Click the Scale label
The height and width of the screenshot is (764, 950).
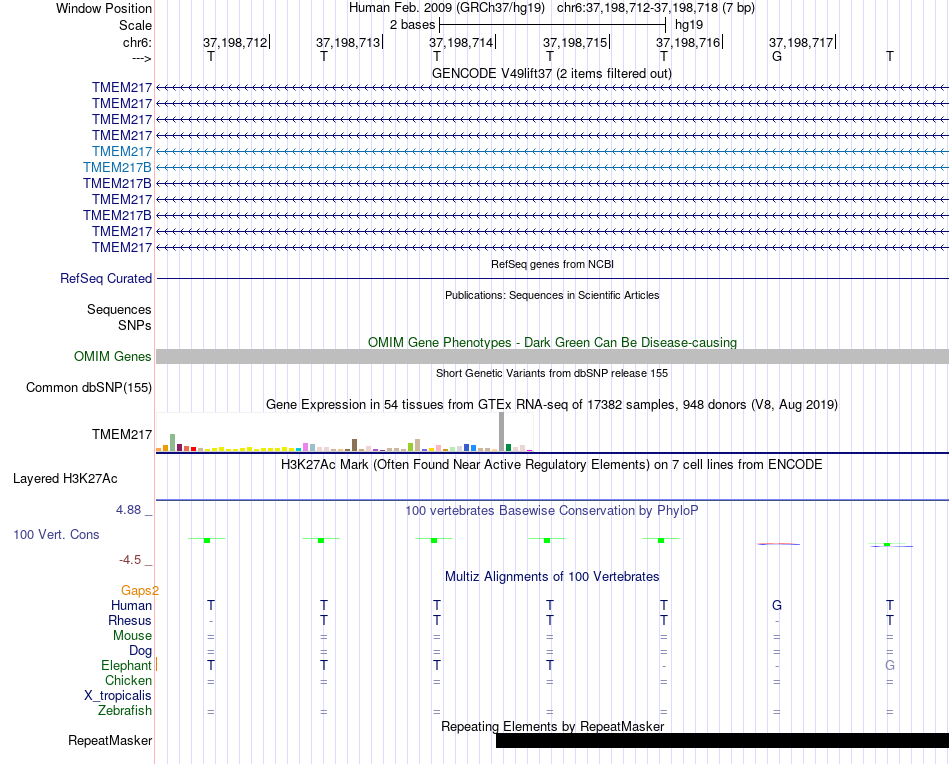(x=135, y=25)
